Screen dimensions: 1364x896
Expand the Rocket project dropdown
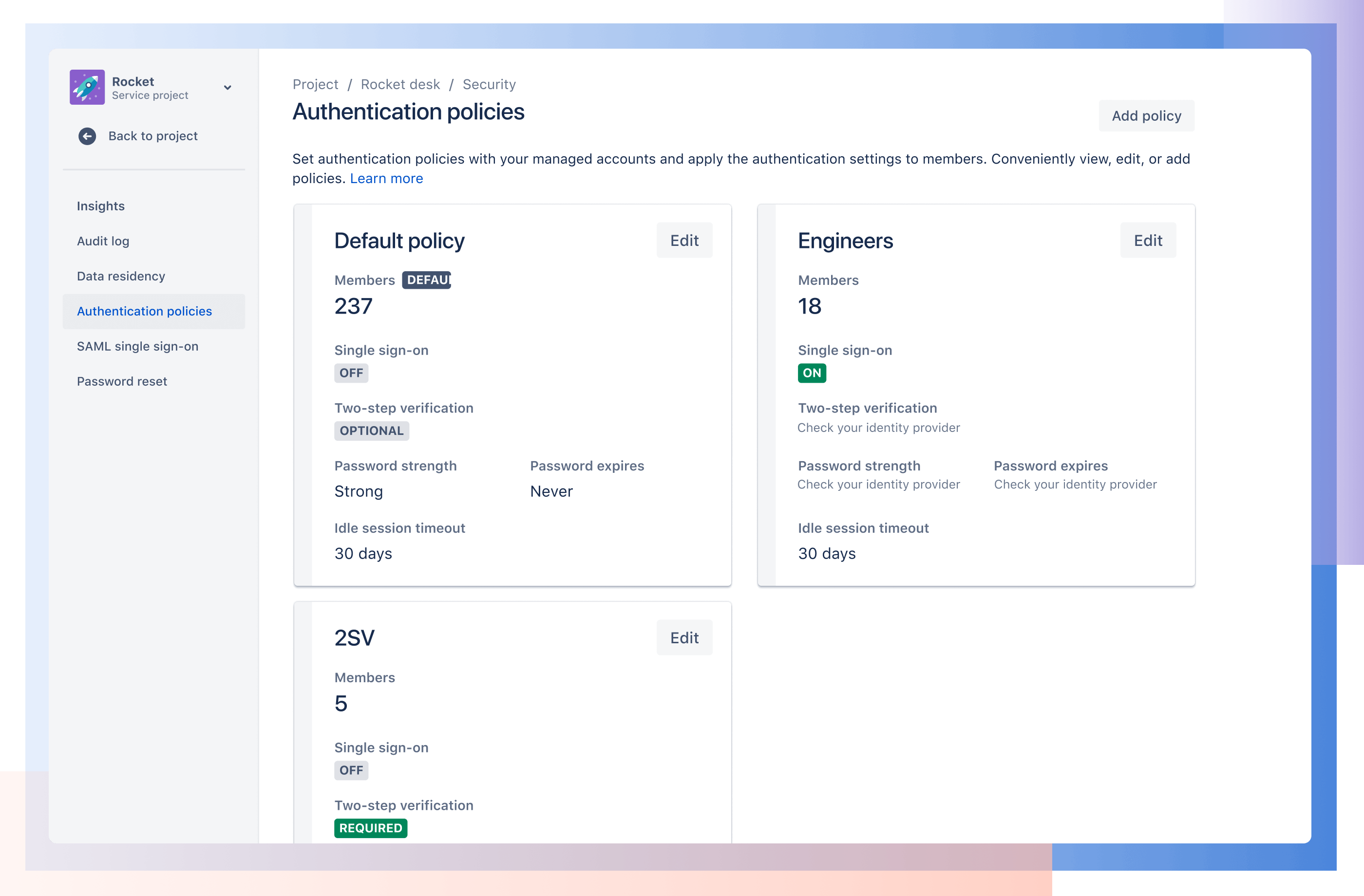[228, 88]
